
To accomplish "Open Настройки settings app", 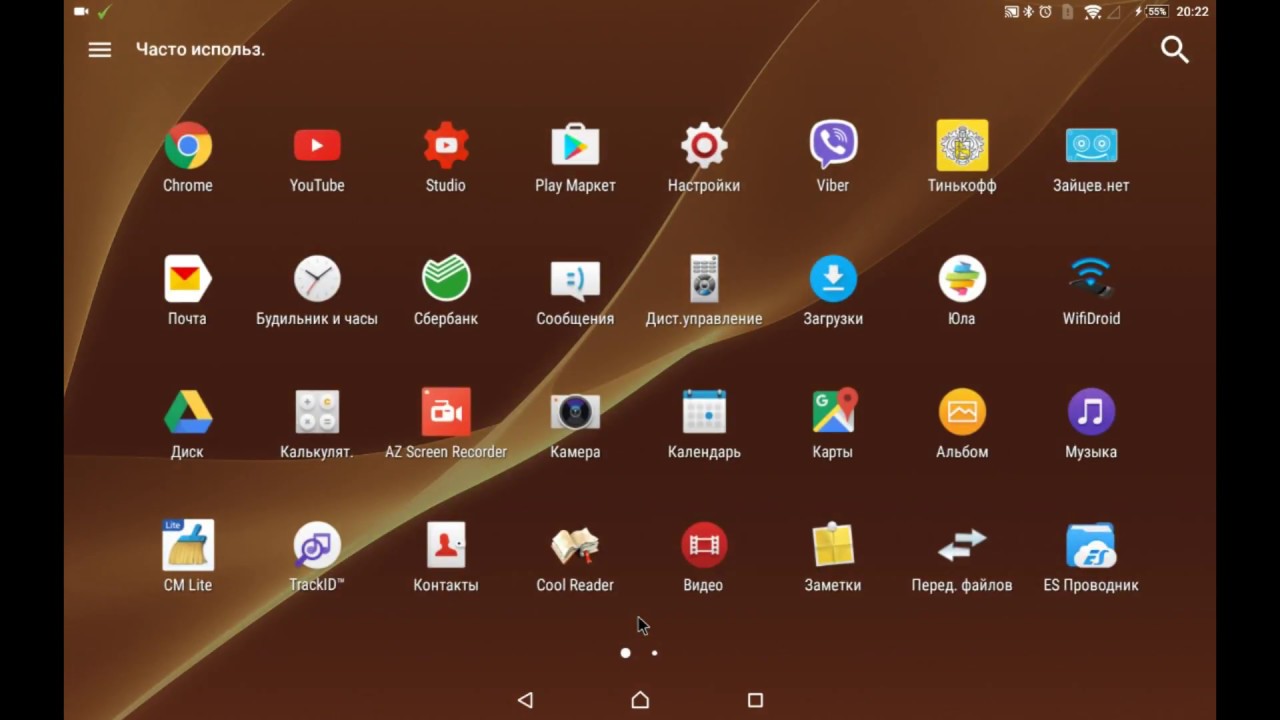I will point(704,146).
